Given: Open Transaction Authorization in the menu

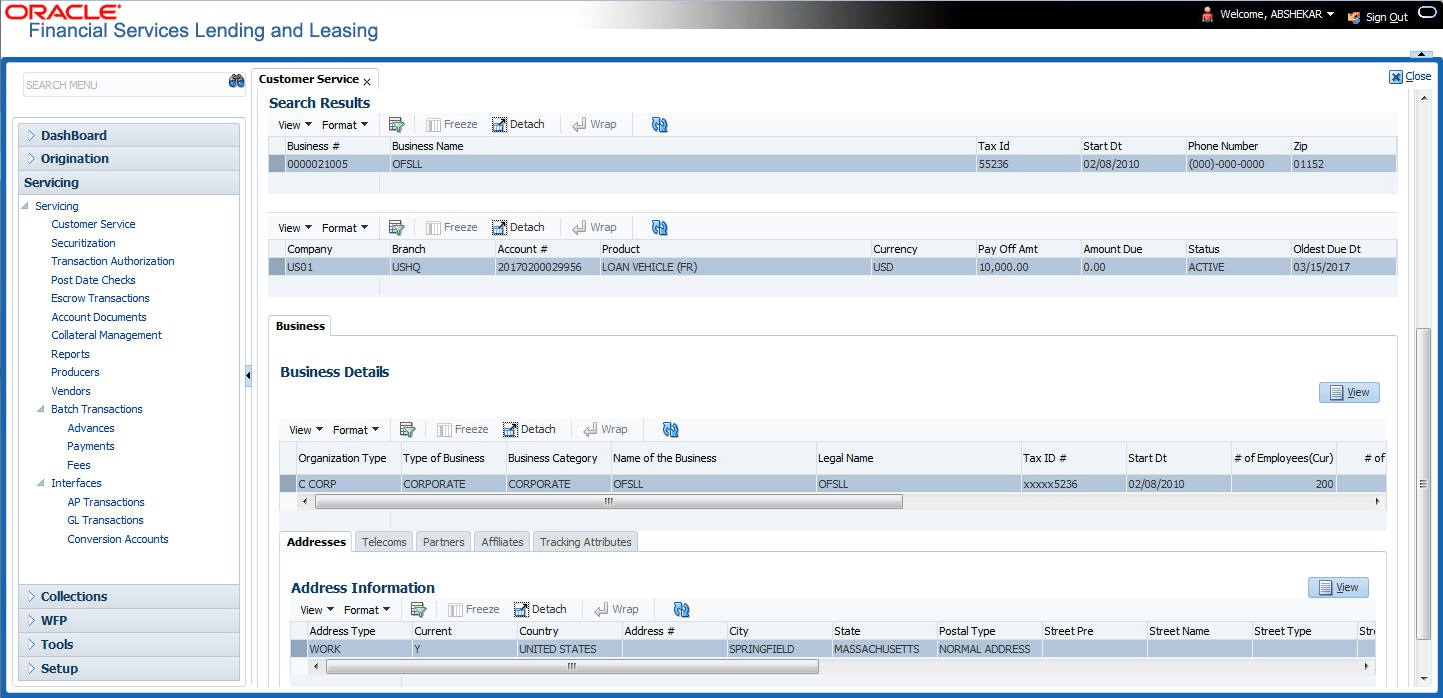Looking at the screenshot, I should 113,261.
